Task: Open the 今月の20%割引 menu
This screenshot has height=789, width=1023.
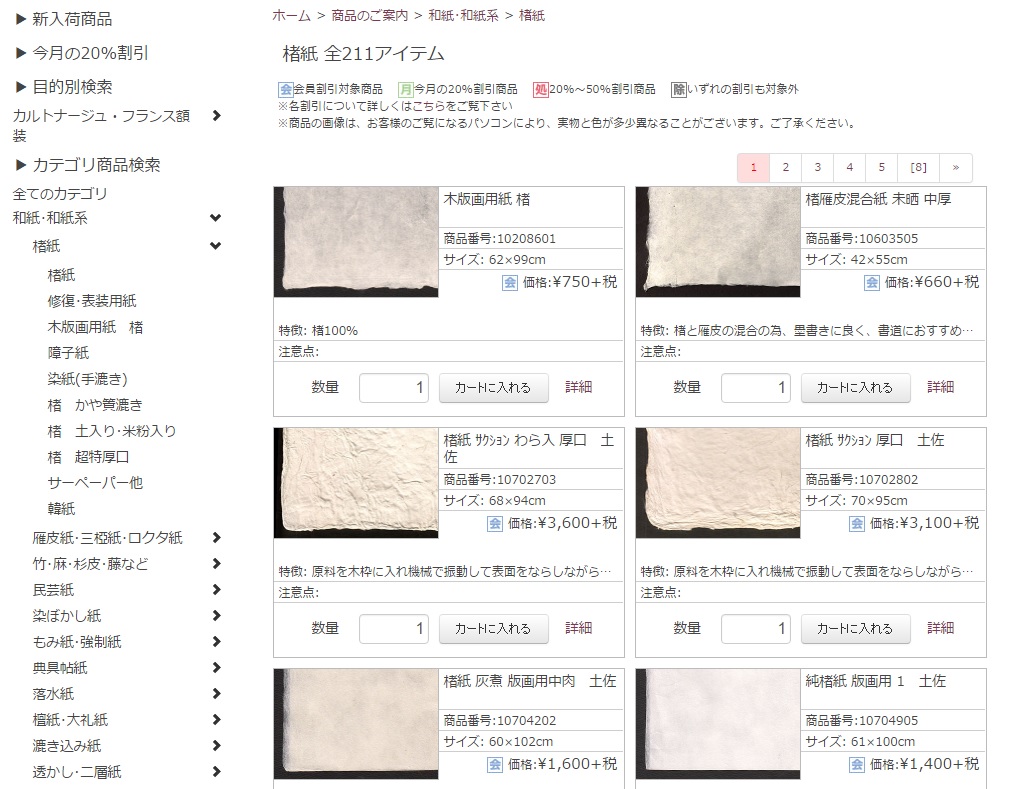Action: [82, 53]
